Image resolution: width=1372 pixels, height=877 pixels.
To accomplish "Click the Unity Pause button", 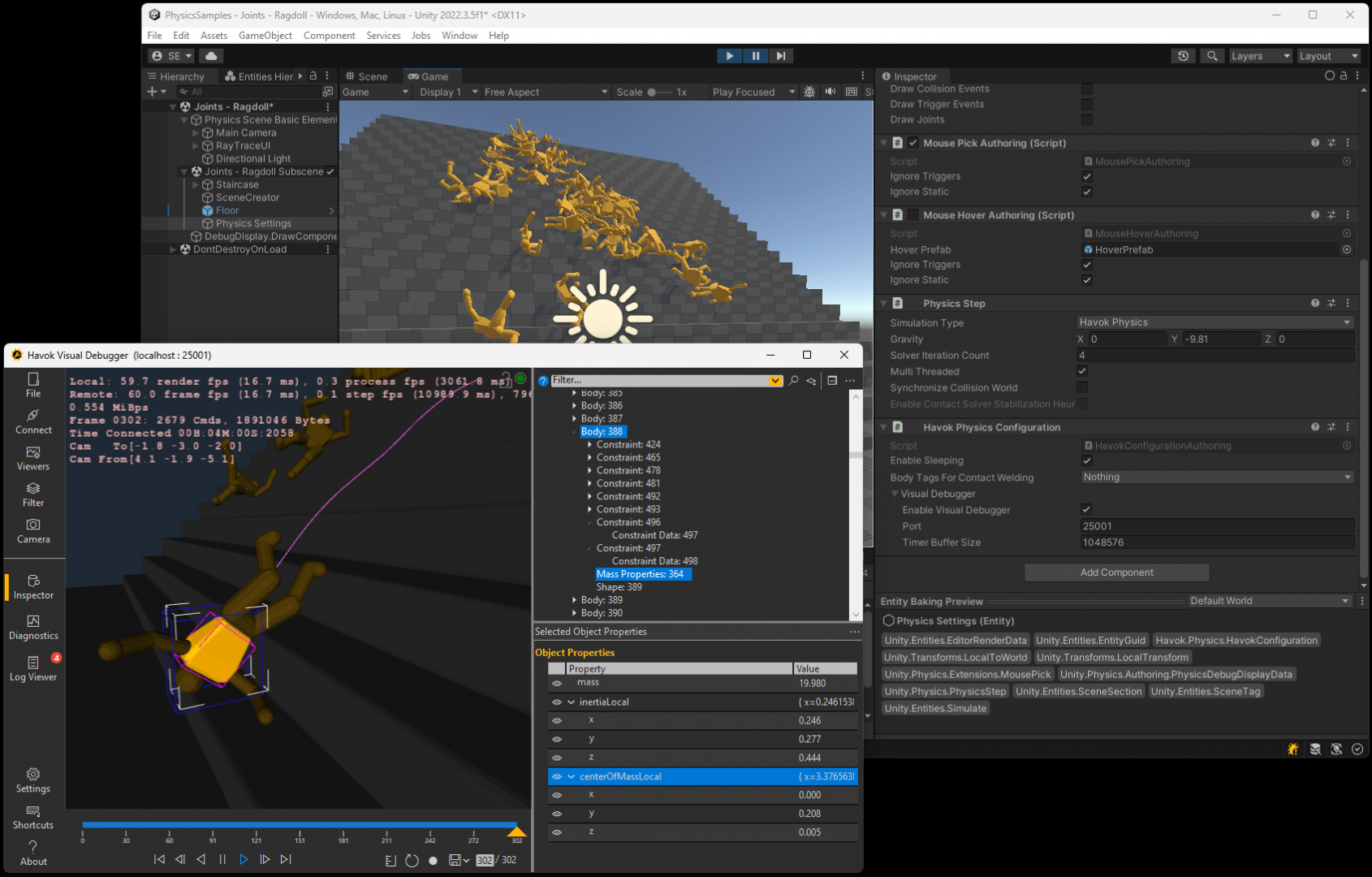I will [755, 56].
